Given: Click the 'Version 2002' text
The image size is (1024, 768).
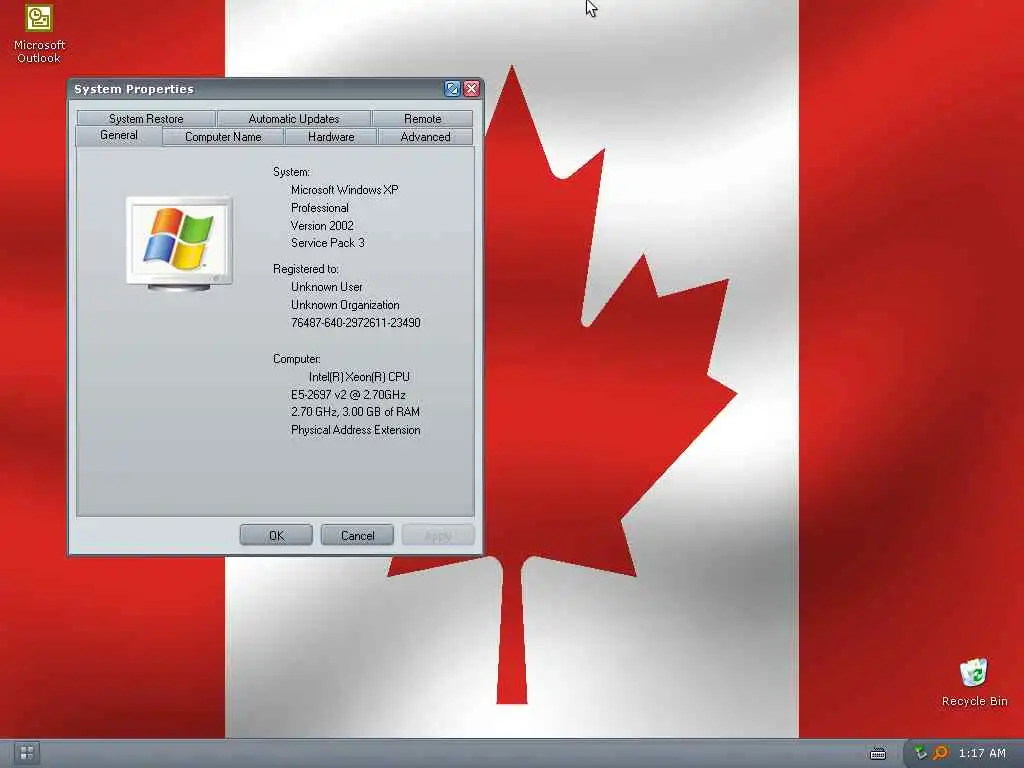Looking at the screenshot, I should click(322, 225).
